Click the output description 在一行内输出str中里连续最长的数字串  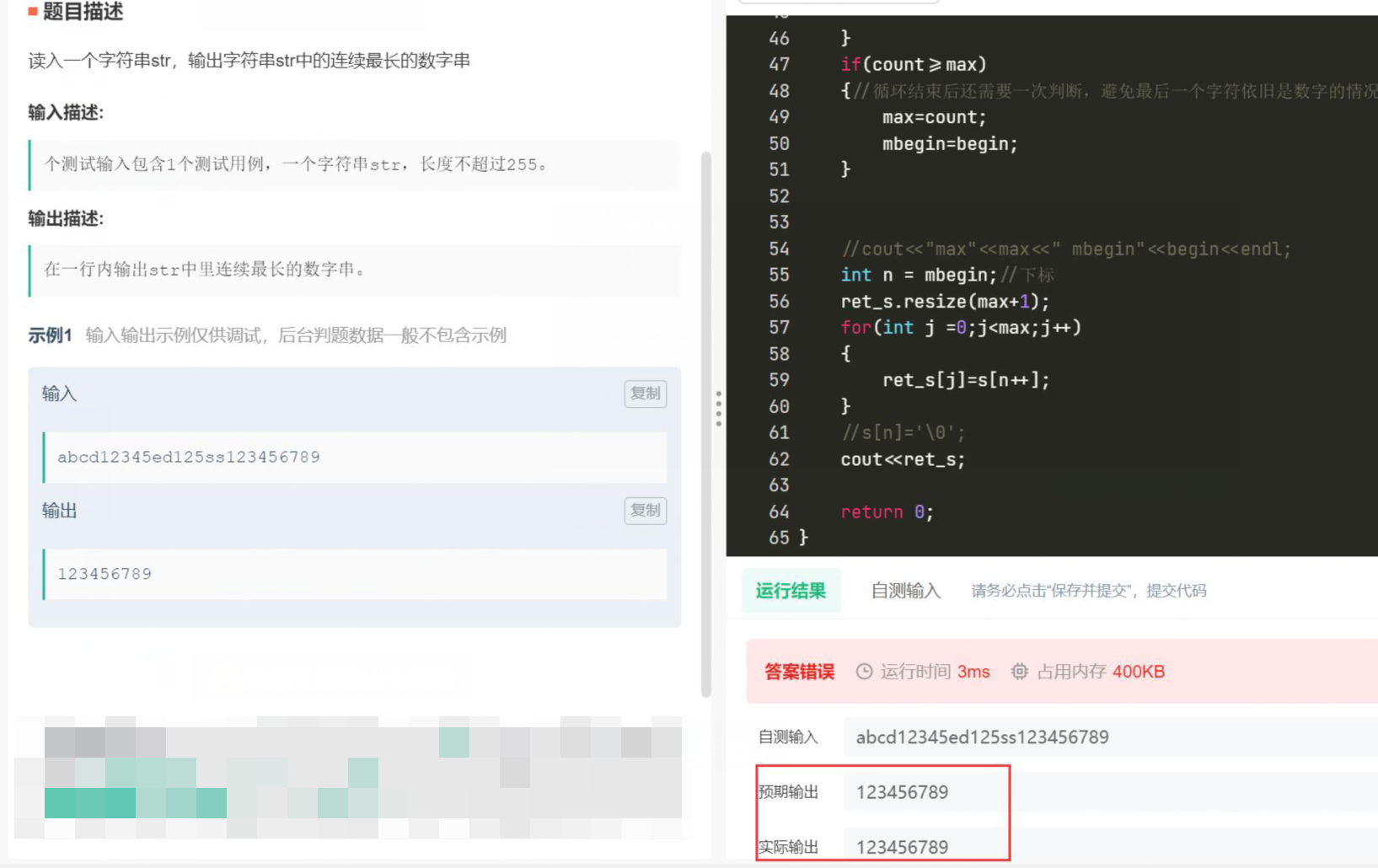[x=205, y=270]
